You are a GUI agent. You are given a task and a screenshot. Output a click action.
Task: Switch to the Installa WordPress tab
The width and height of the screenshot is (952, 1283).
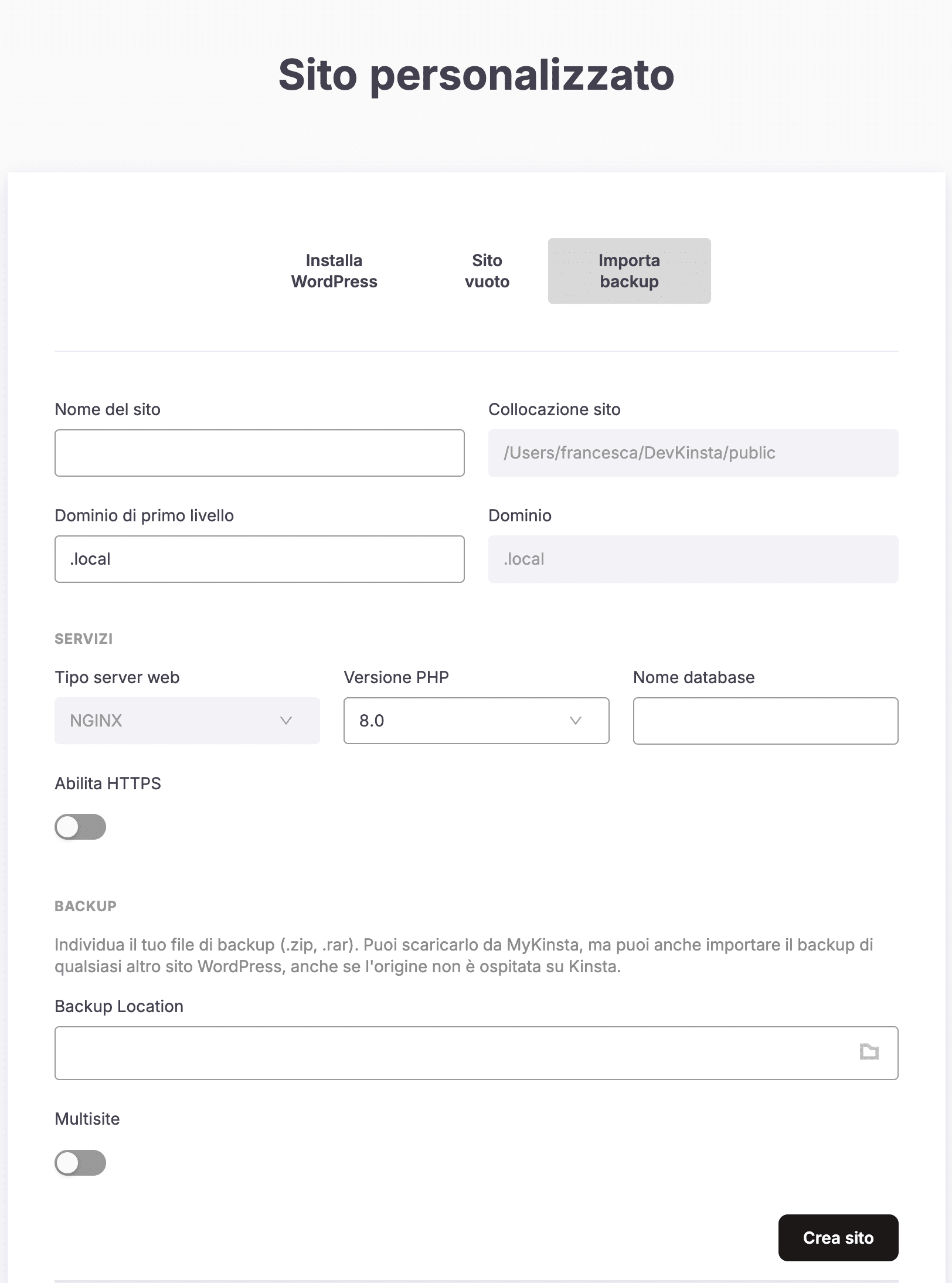[x=334, y=271]
